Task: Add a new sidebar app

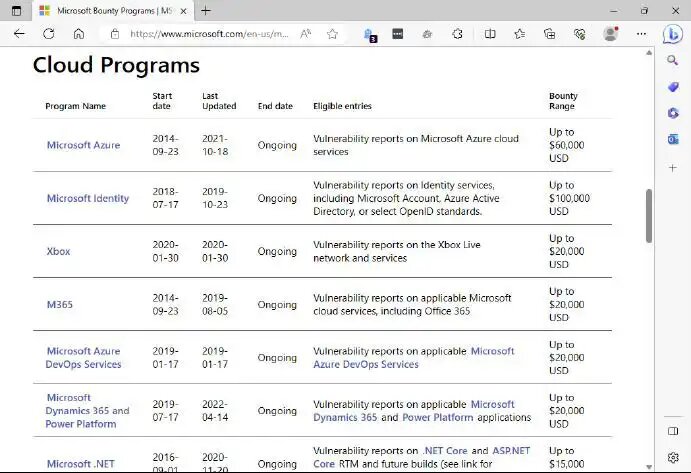Action: click(x=672, y=168)
